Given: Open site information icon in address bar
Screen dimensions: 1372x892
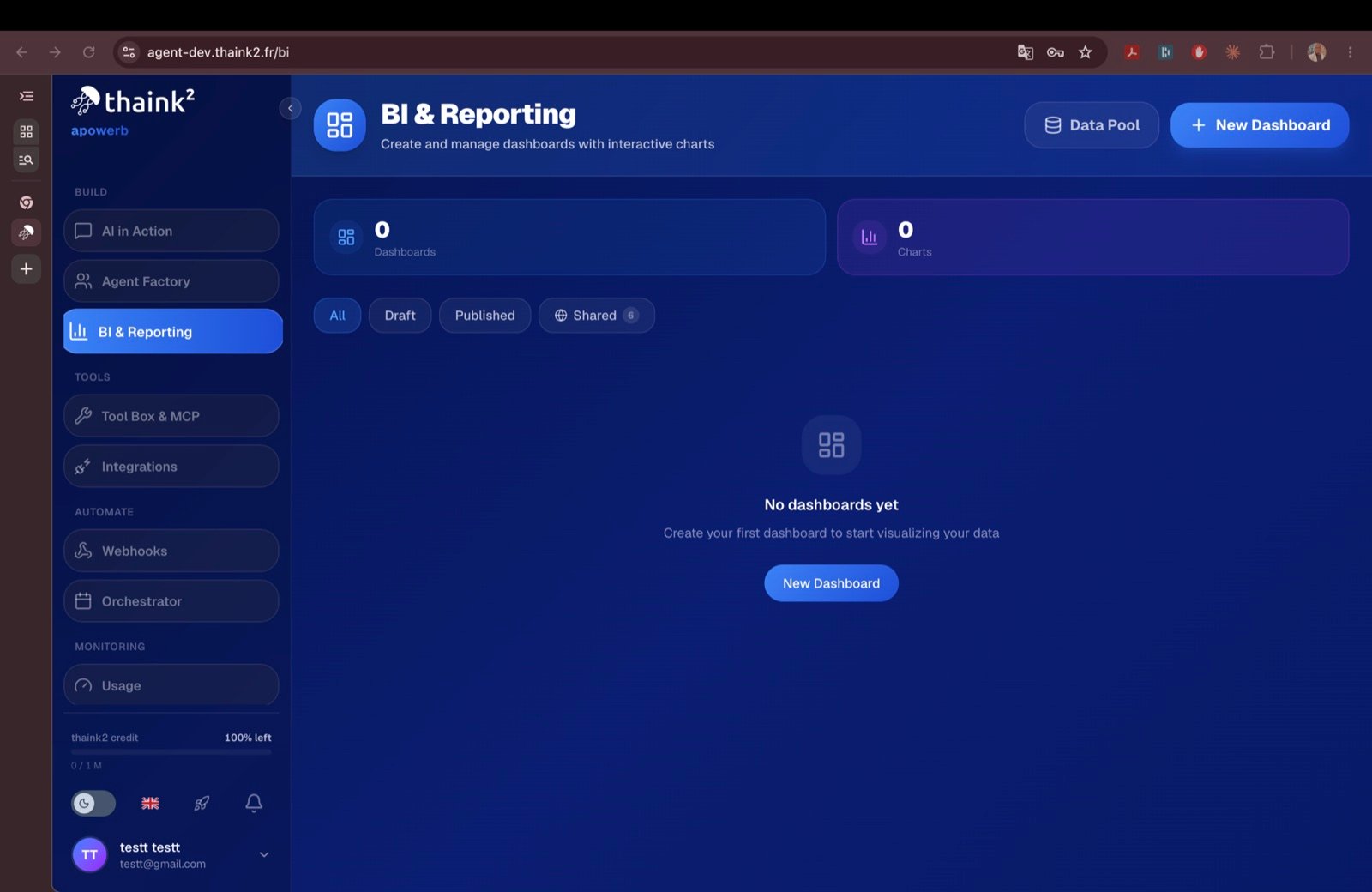Looking at the screenshot, I should point(129,52).
